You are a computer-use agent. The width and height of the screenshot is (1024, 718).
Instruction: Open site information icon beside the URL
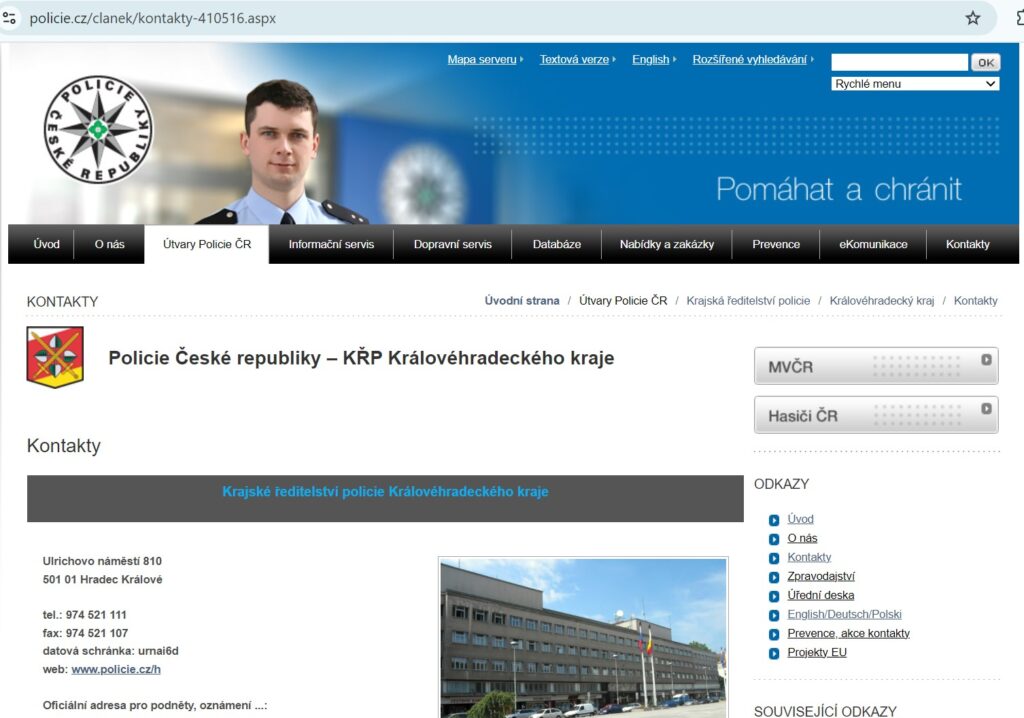tap(9, 18)
